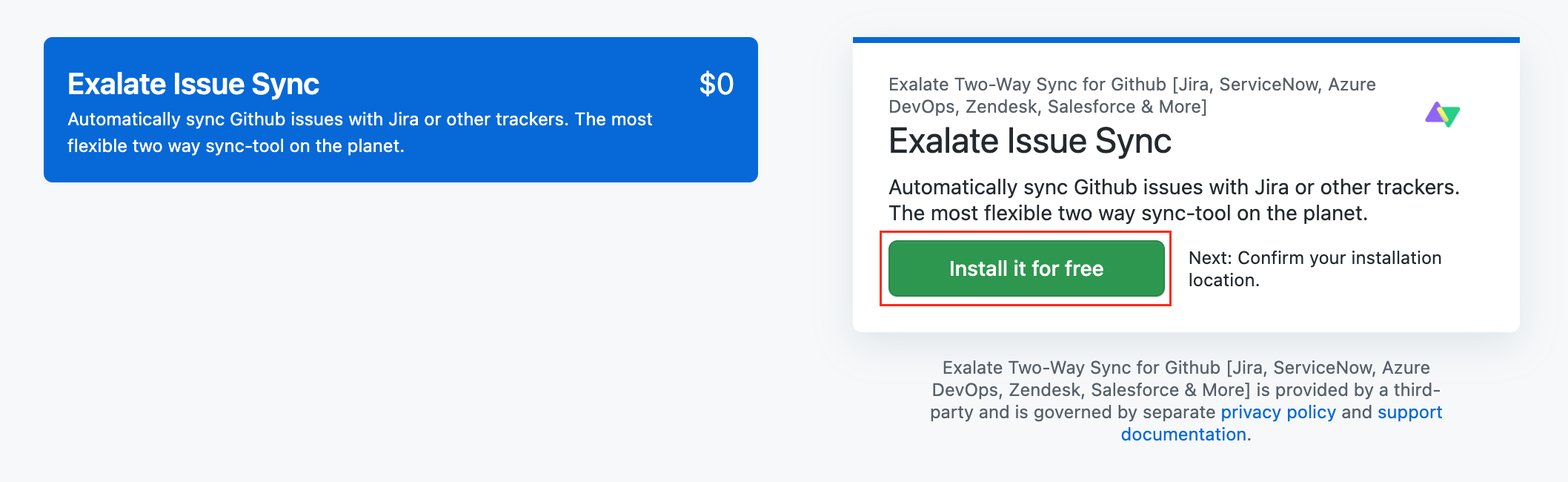Viewport: 1568px width, 482px height.
Task: Open the privacy policy link
Action: point(1278,412)
